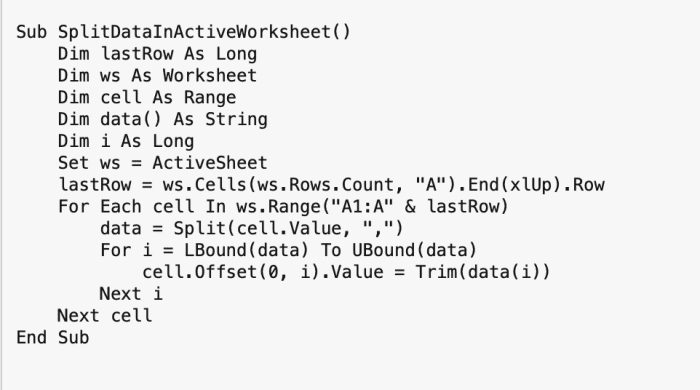Image resolution: width=700 pixels, height=390 pixels.
Task: Click the Dim i As Long line
Action: [126, 141]
